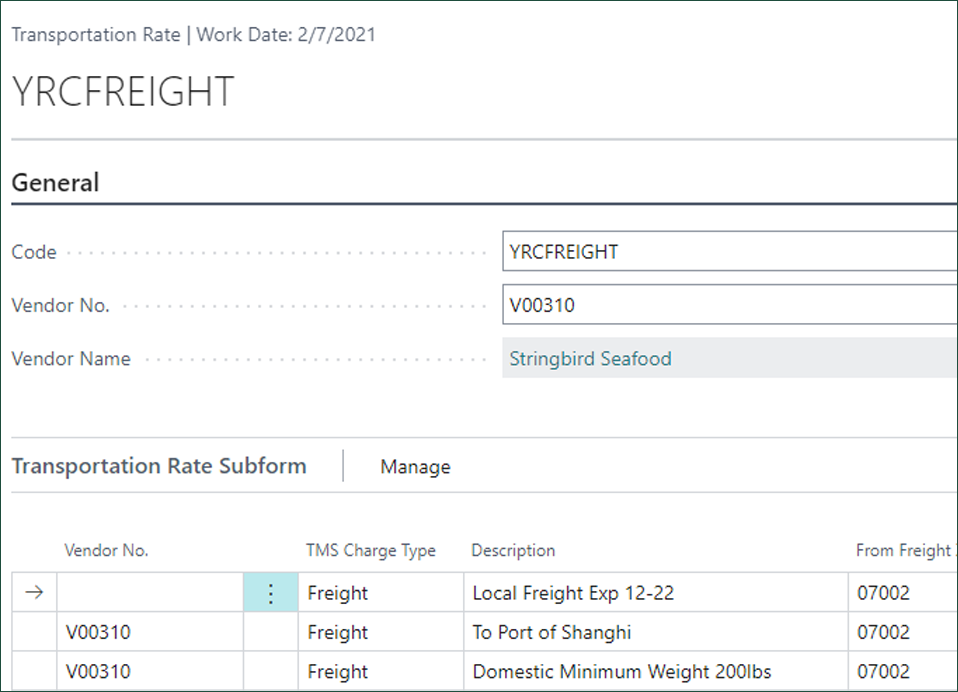Click the Transportation Rate Subform heading
Image resolution: width=958 pixels, height=692 pixels.
coord(159,466)
